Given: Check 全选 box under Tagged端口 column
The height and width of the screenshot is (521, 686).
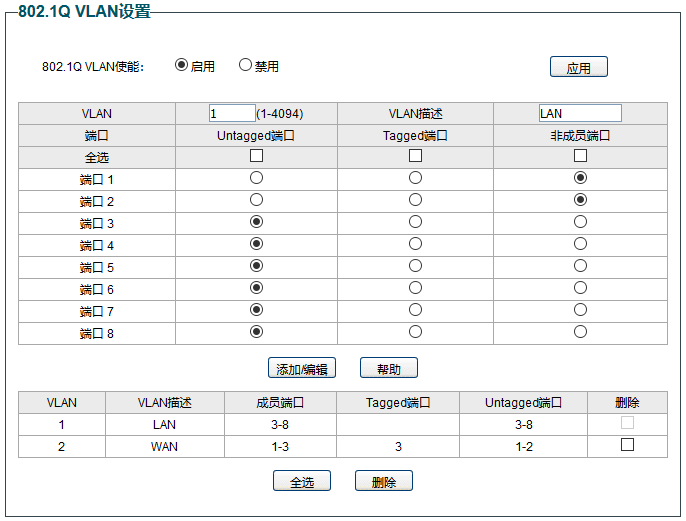Looking at the screenshot, I should (x=415, y=156).
